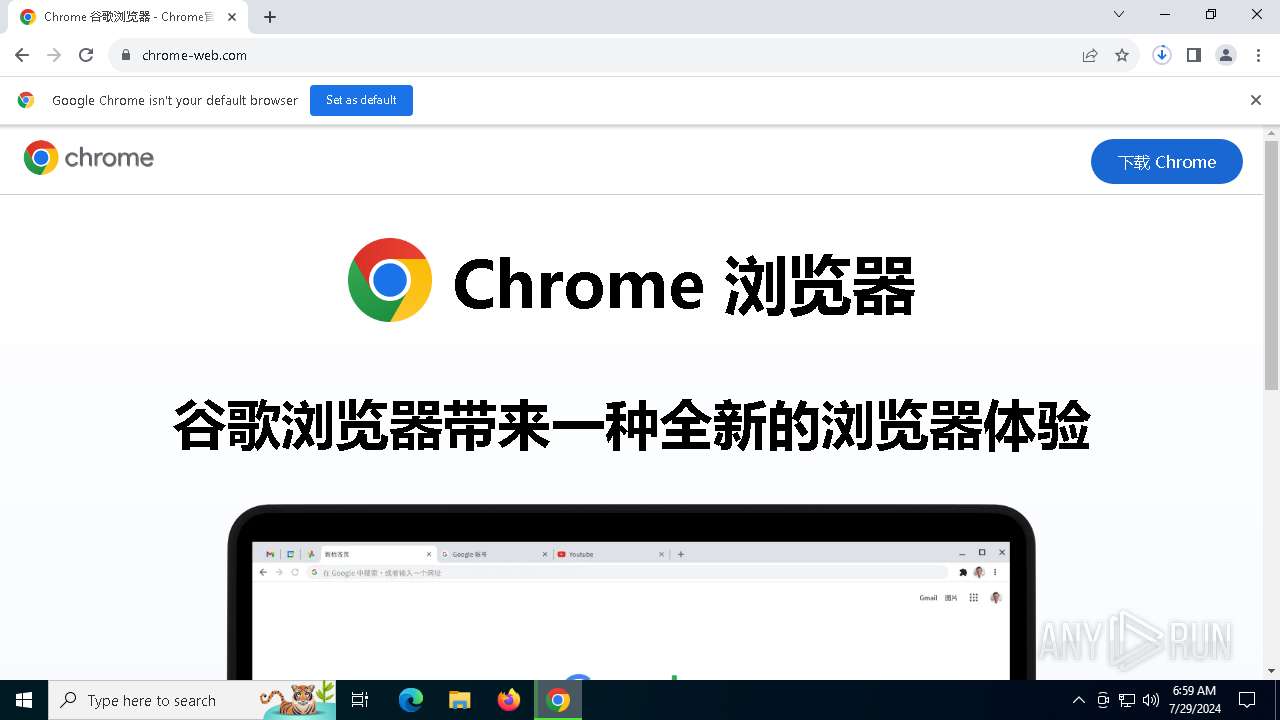Image resolution: width=1280 pixels, height=720 pixels.
Task: Open a new tab with the plus button
Action: tap(270, 17)
